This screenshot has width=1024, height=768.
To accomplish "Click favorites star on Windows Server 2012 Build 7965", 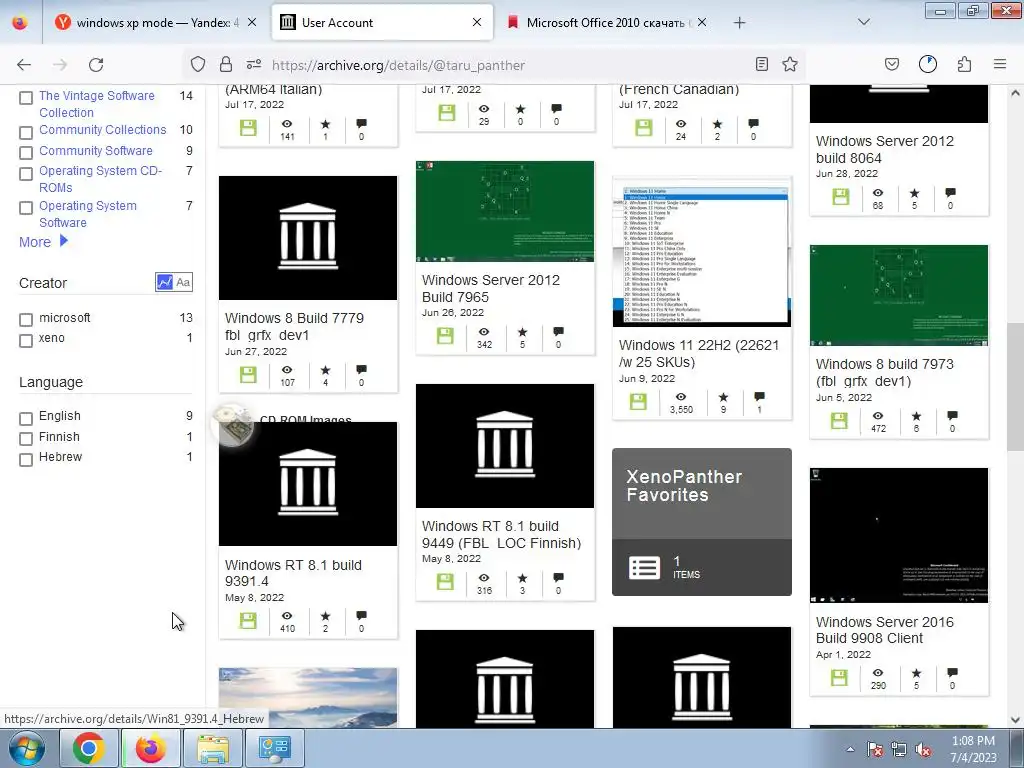I will [x=522, y=332].
